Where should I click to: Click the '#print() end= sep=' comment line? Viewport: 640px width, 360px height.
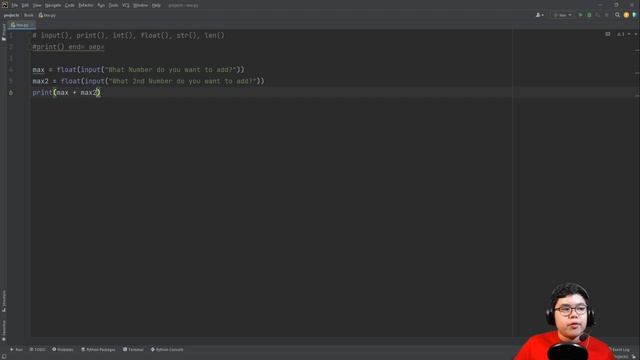click(68, 47)
